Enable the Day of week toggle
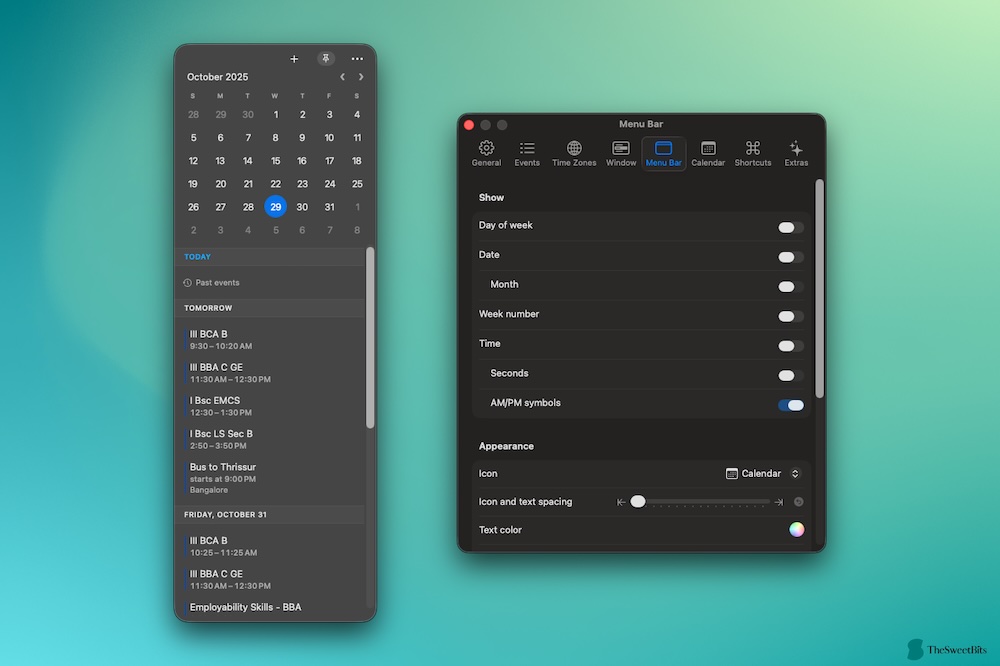This screenshot has width=1000, height=666. pyautogui.click(x=790, y=227)
